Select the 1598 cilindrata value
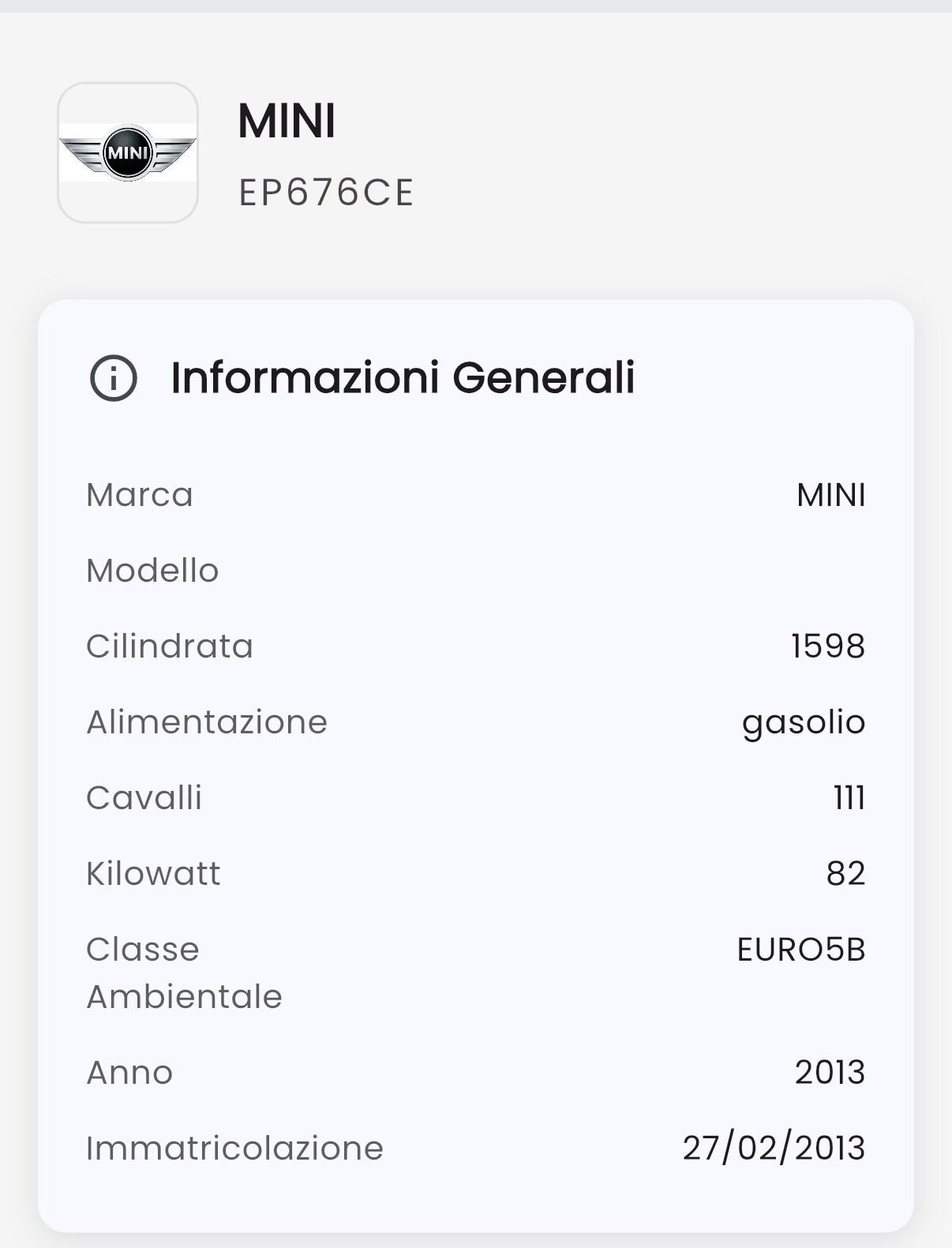 coord(828,646)
